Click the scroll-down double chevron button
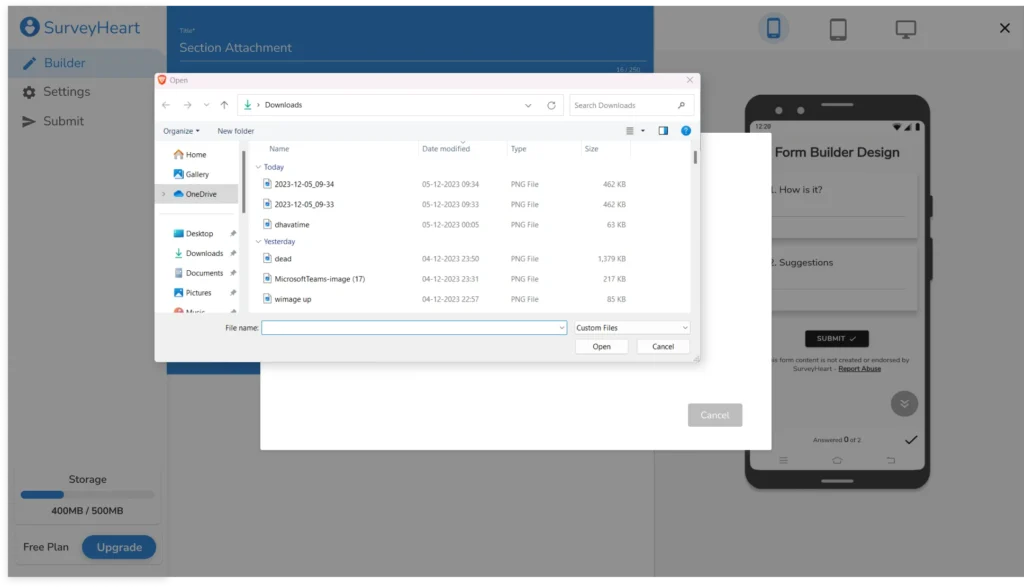The height and width of the screenshot is (587, 1024). tap(904, 404)
